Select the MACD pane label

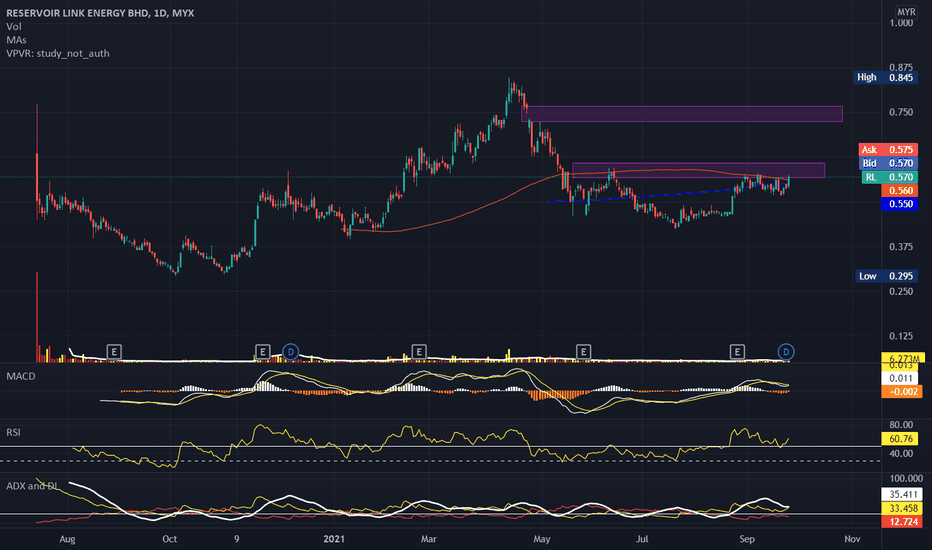tap(21, 376)
